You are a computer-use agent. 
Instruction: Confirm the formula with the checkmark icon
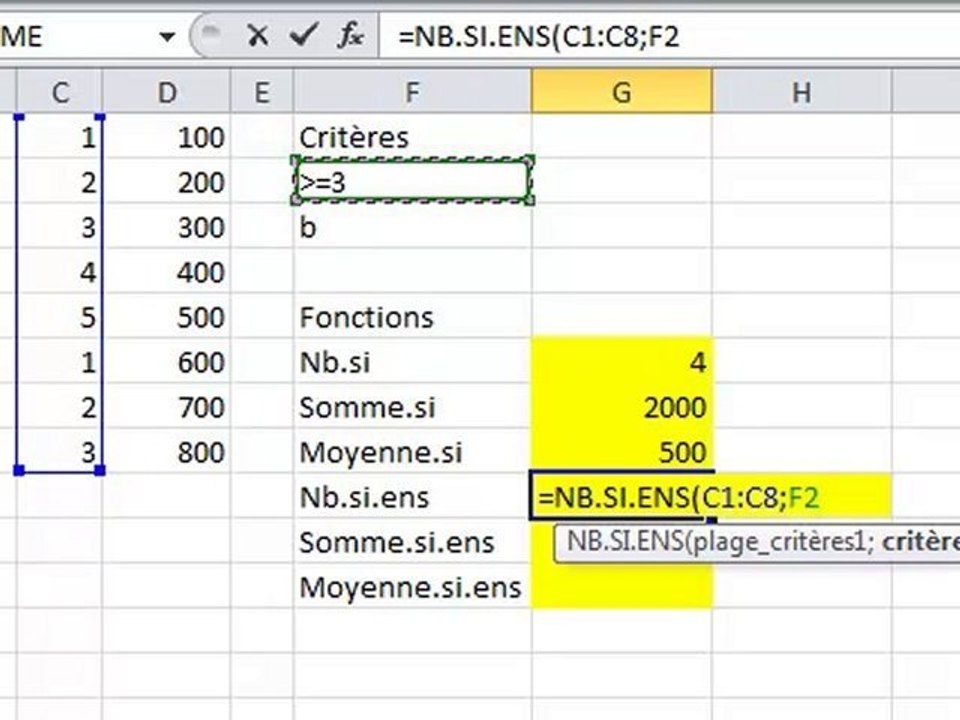click(304, 36)
